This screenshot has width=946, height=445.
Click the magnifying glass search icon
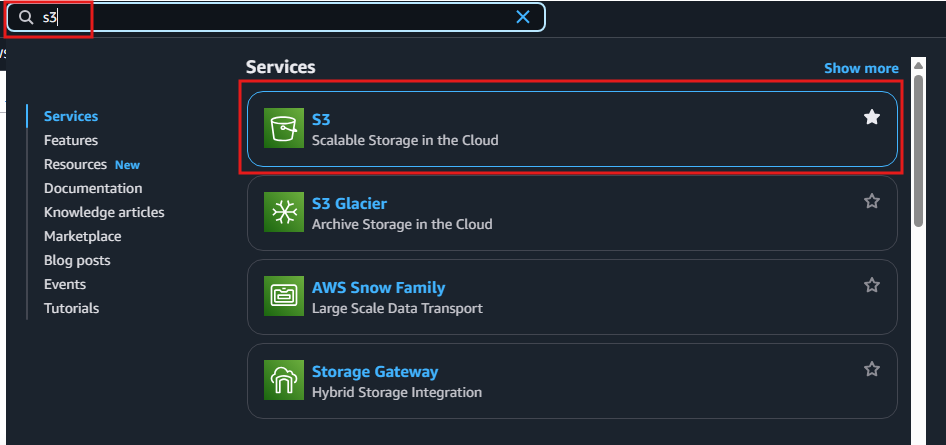[26, 17]
